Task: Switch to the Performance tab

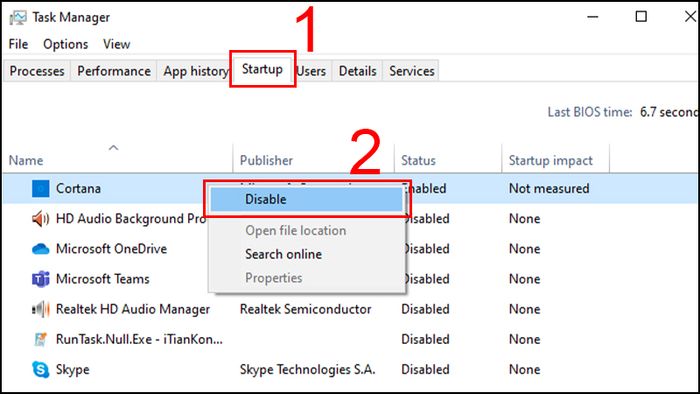Action: (114, 71)
